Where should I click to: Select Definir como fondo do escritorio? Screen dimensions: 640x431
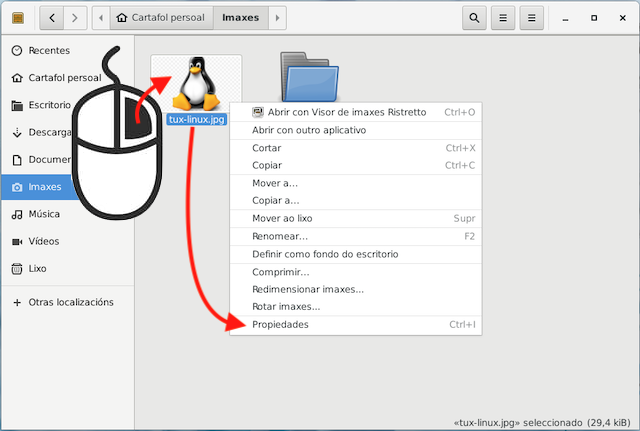[x=325, y=254]
